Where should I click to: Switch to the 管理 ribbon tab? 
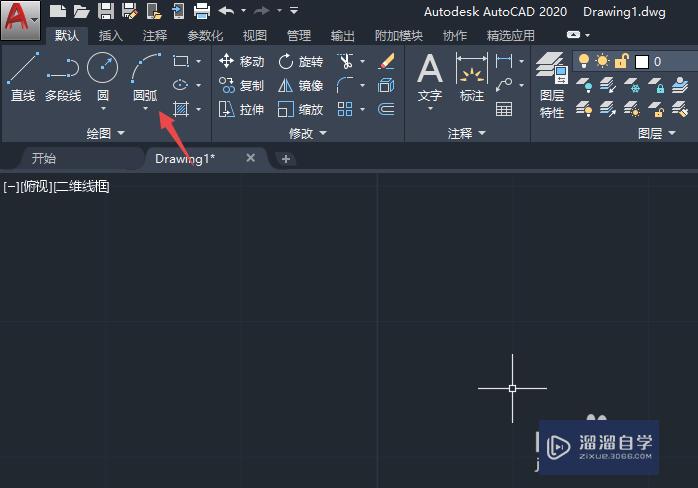point(299,35)
